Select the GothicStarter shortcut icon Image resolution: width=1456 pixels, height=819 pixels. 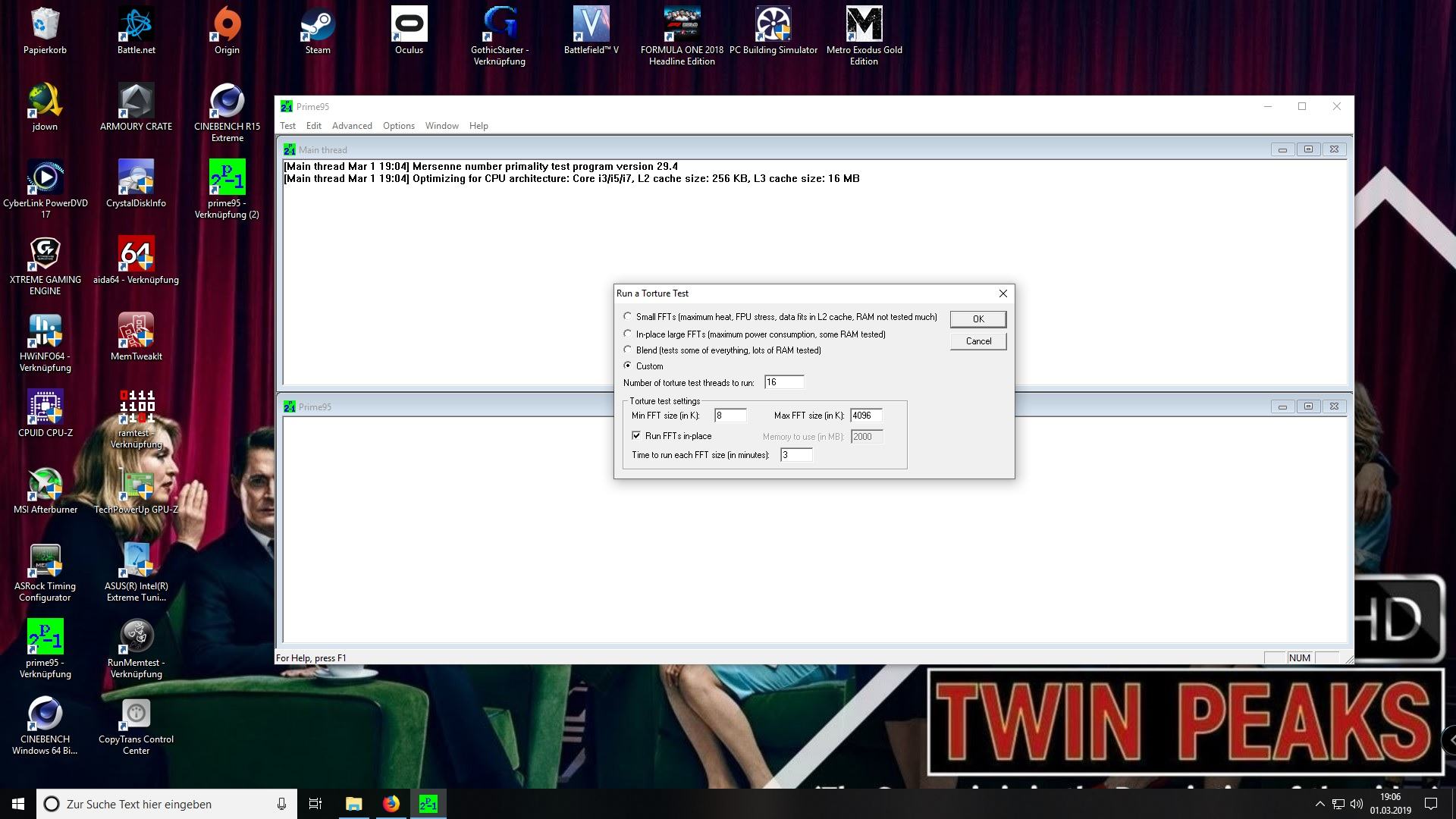coord(500,36)
